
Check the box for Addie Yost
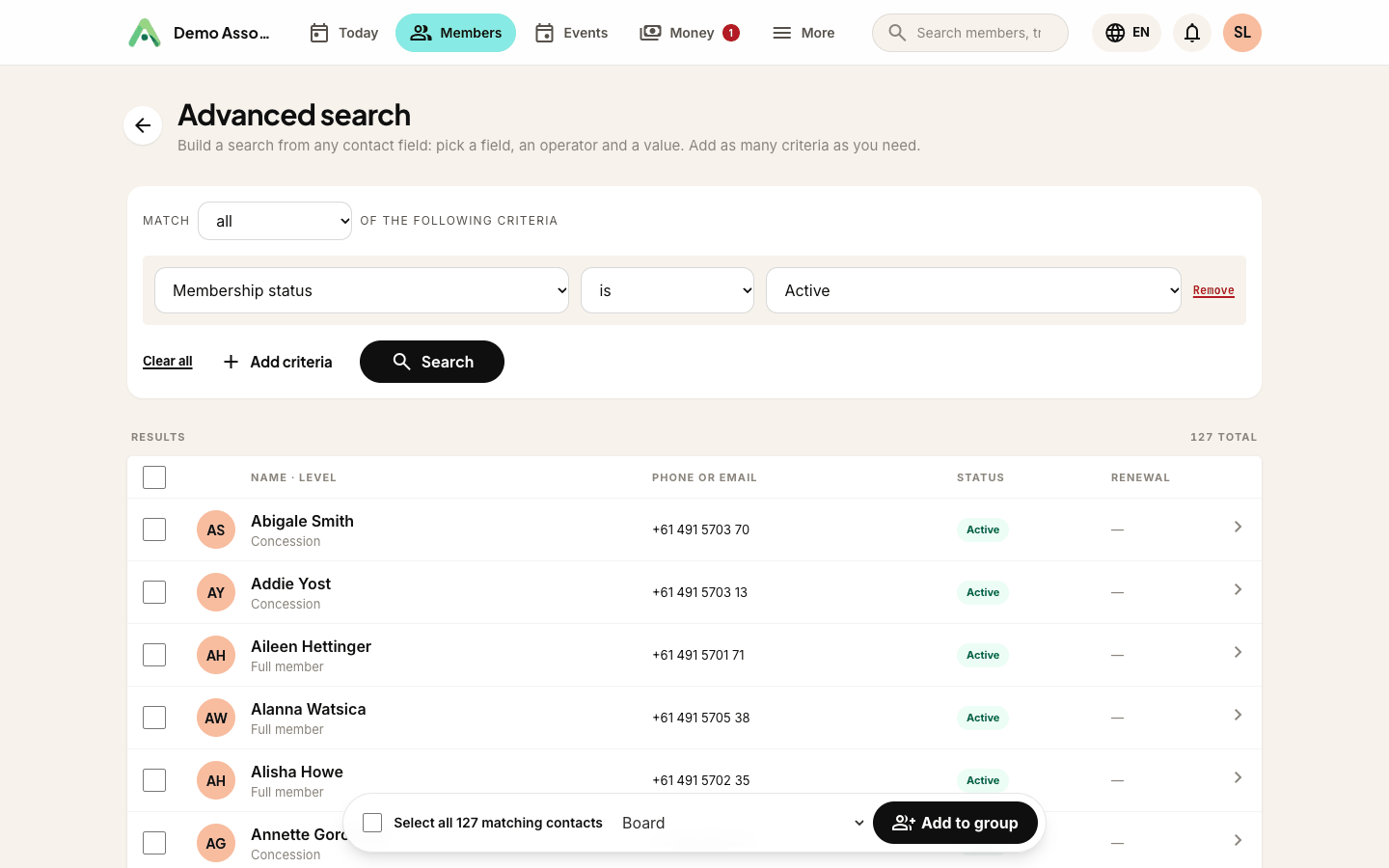tap(154, 592)
